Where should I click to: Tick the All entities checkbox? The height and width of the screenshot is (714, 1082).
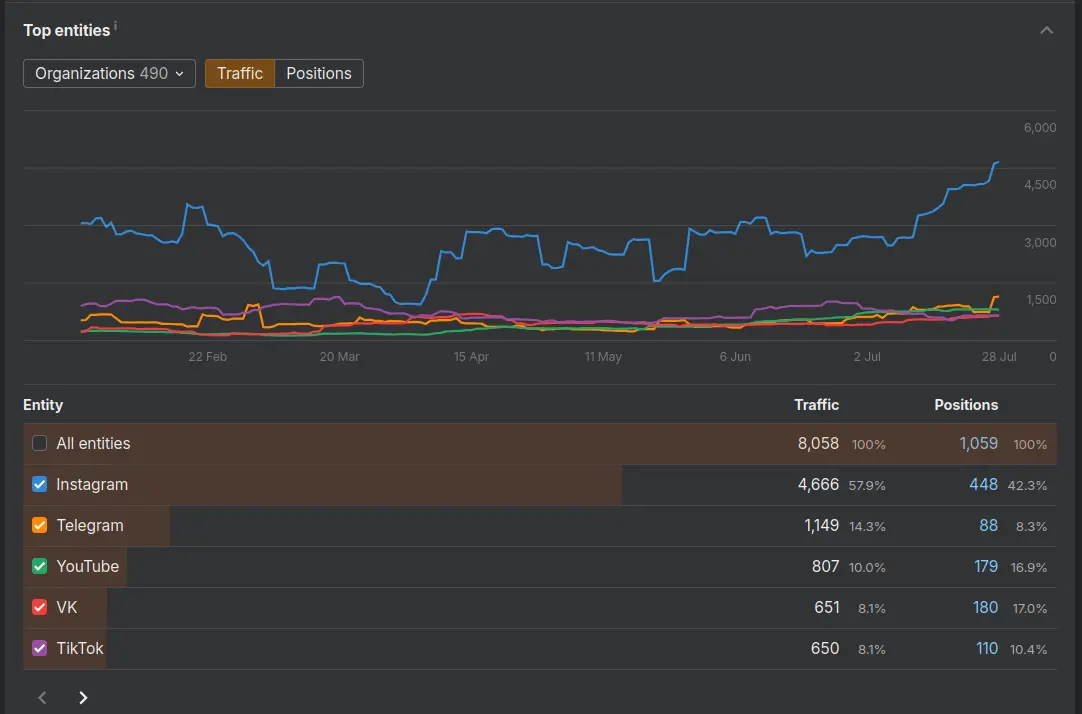pyautogui.click(x=39, y=443)
